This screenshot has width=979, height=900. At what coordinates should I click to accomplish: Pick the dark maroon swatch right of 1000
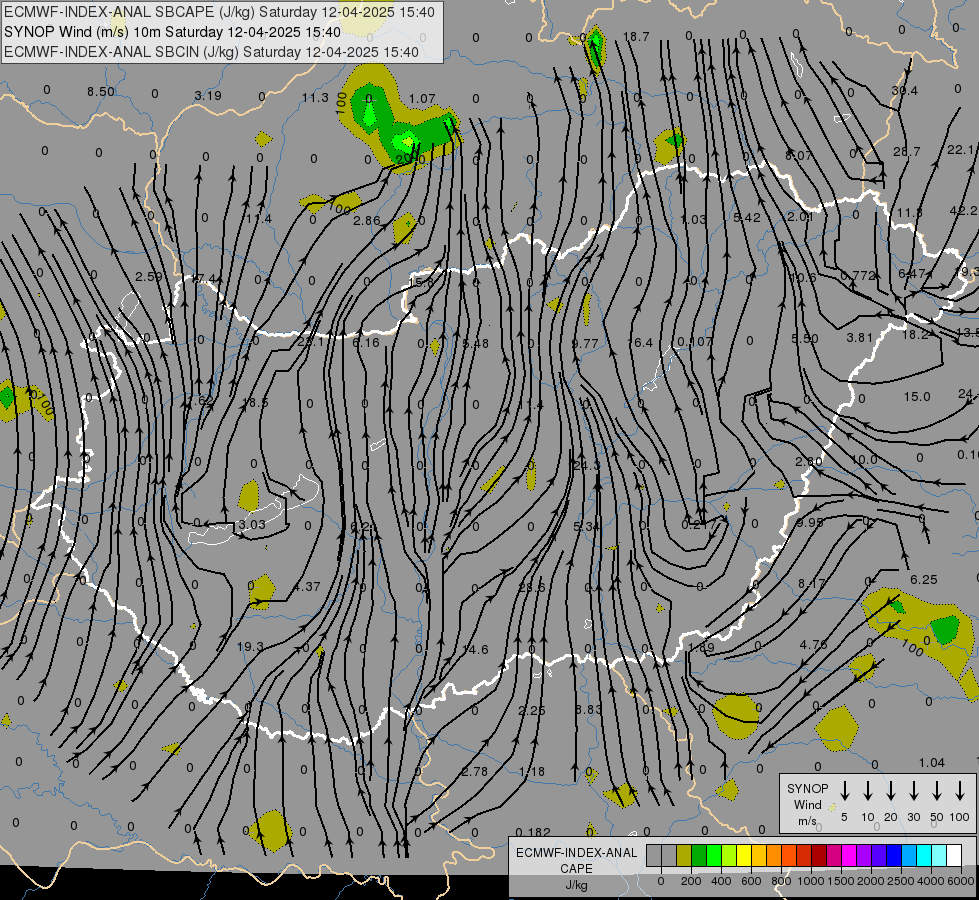(819, 855)
